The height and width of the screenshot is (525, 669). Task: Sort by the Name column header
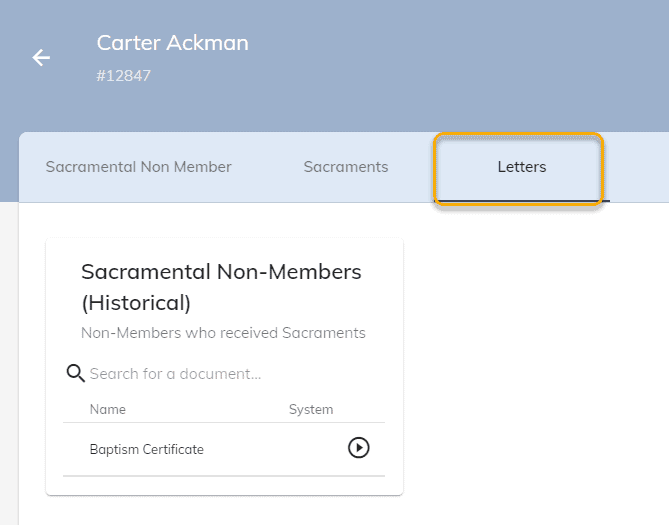tap(108, 409)
